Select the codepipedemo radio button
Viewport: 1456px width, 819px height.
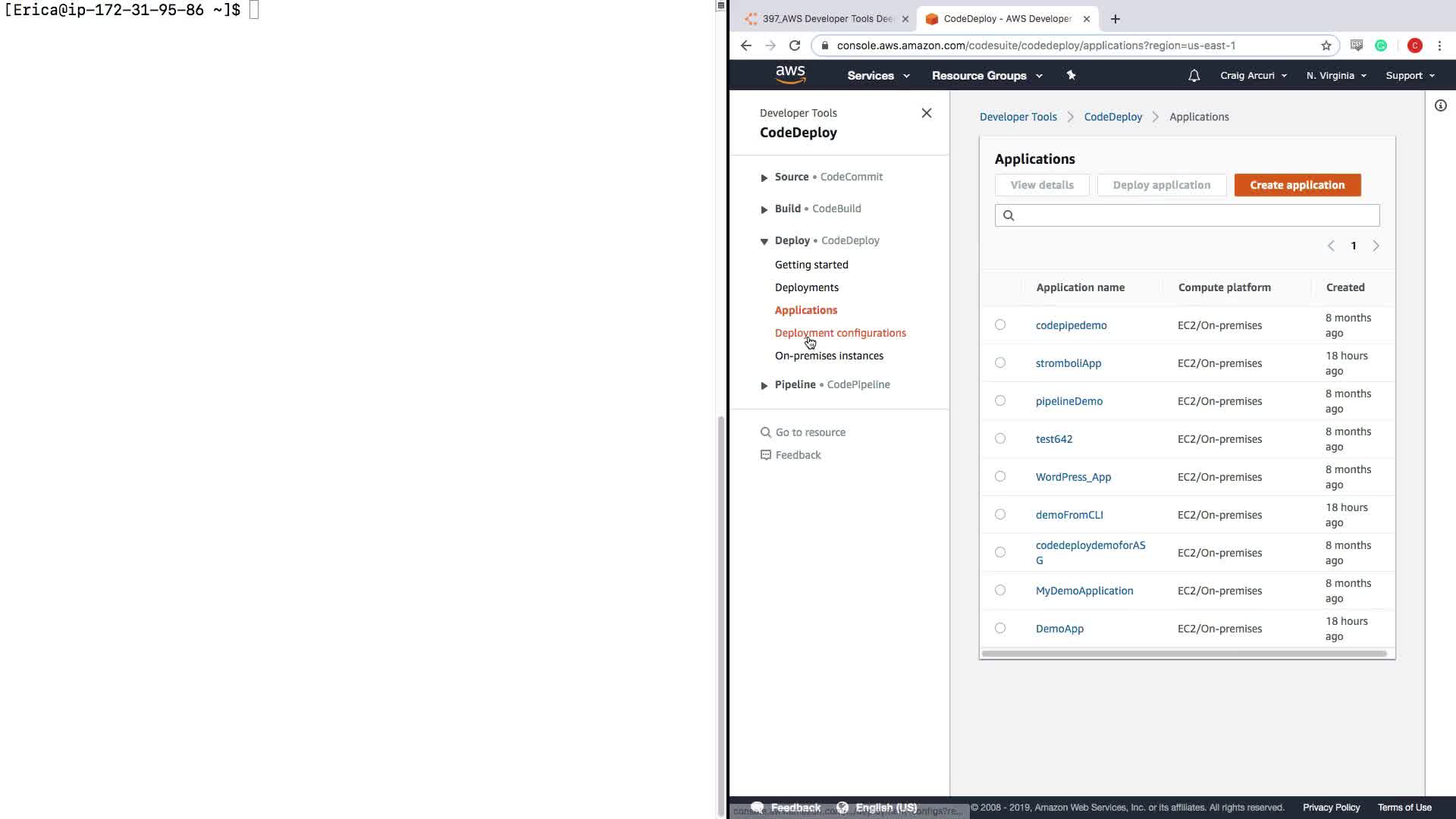pyautogui.click(x=1000, y=325)
